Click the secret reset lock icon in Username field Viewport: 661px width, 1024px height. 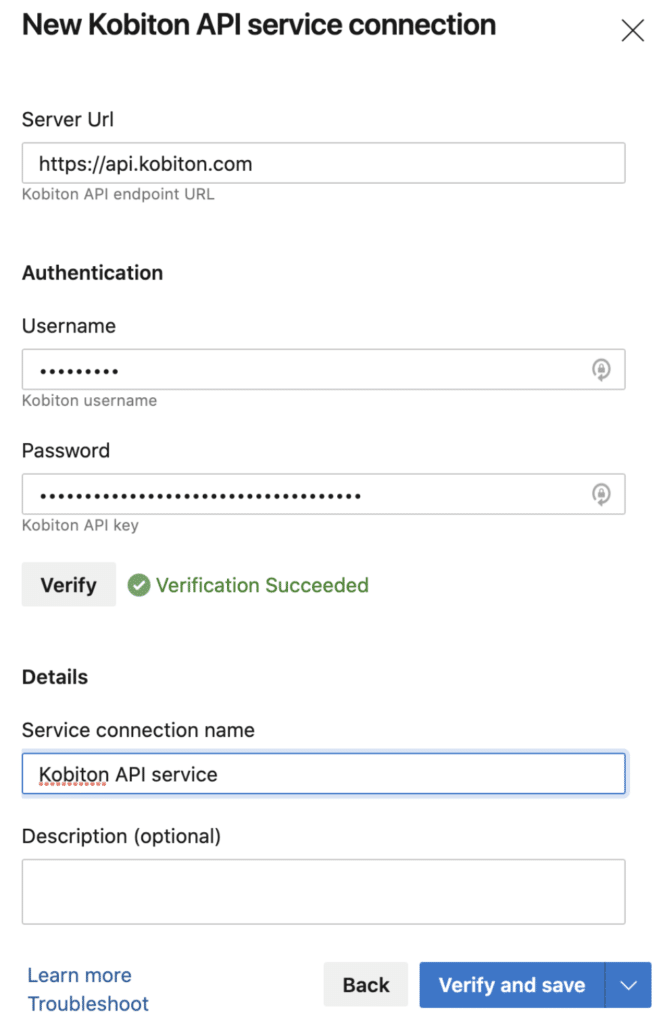coord(601,369)
